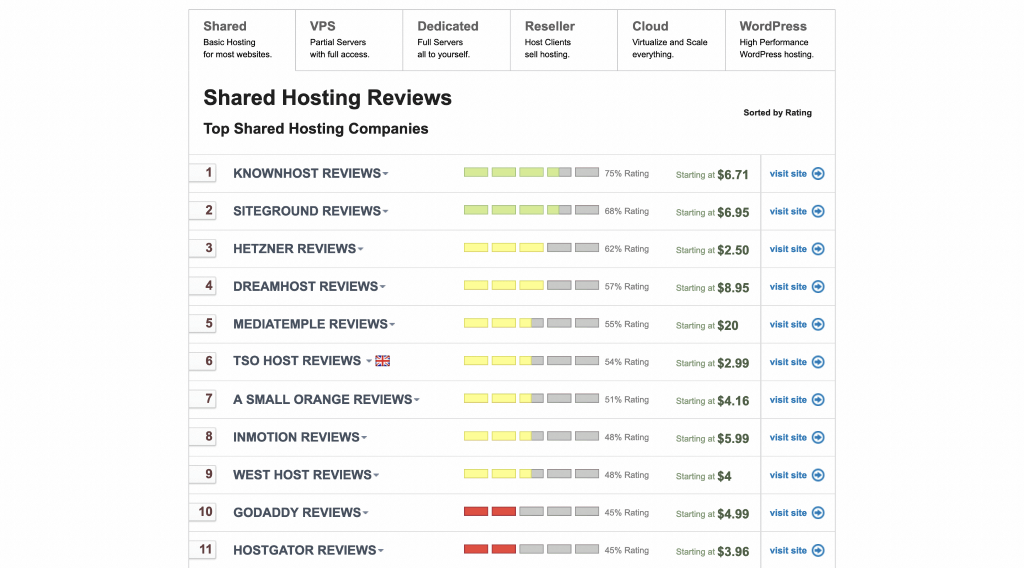Visit site link for SiteGround
Viewport: 1024px width, 568px height.
pos(788,212)
